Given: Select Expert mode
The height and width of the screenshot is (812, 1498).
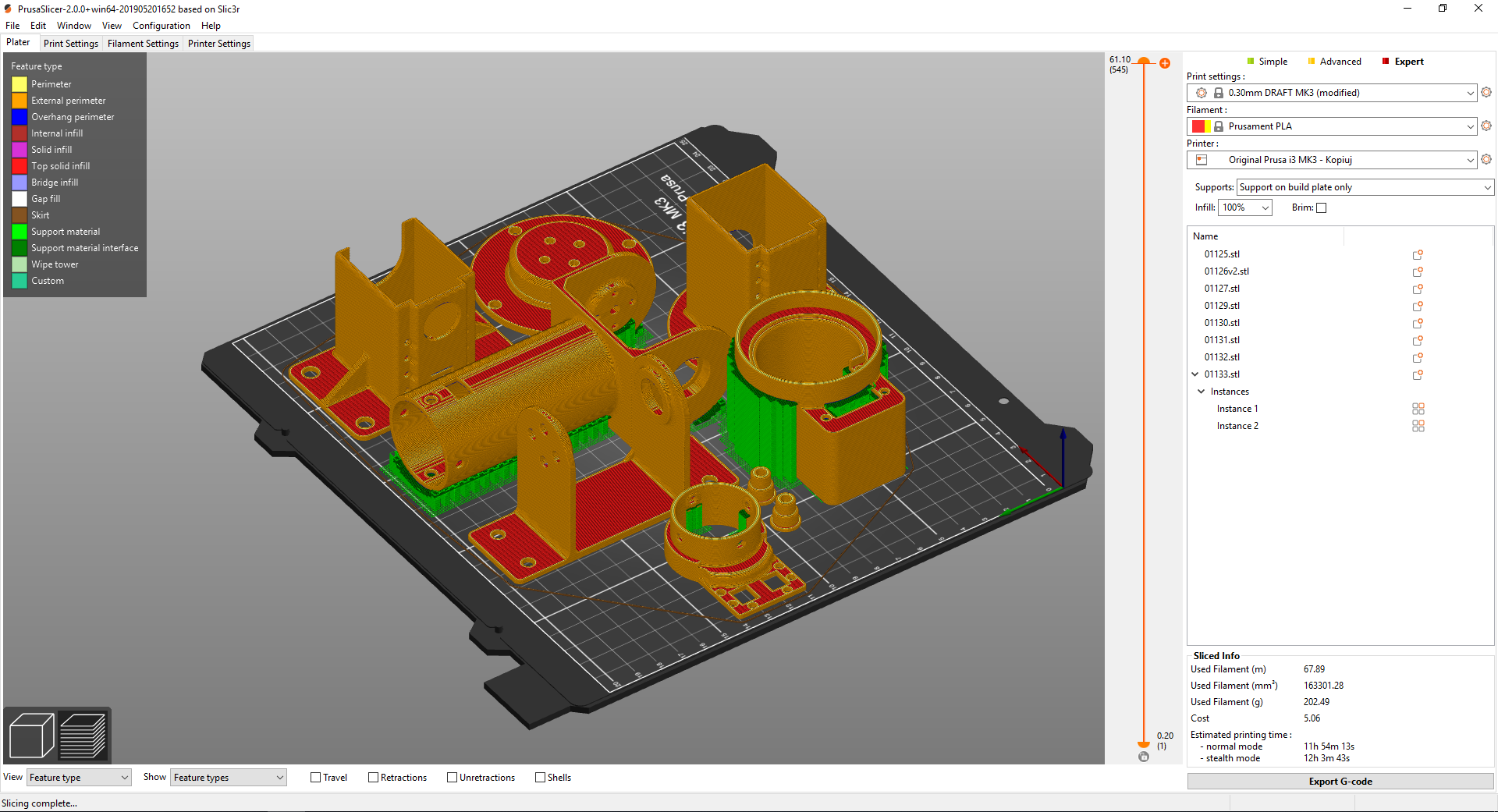Looking at the screenshot, I should pyautogui.click(x=1403, y=62).
